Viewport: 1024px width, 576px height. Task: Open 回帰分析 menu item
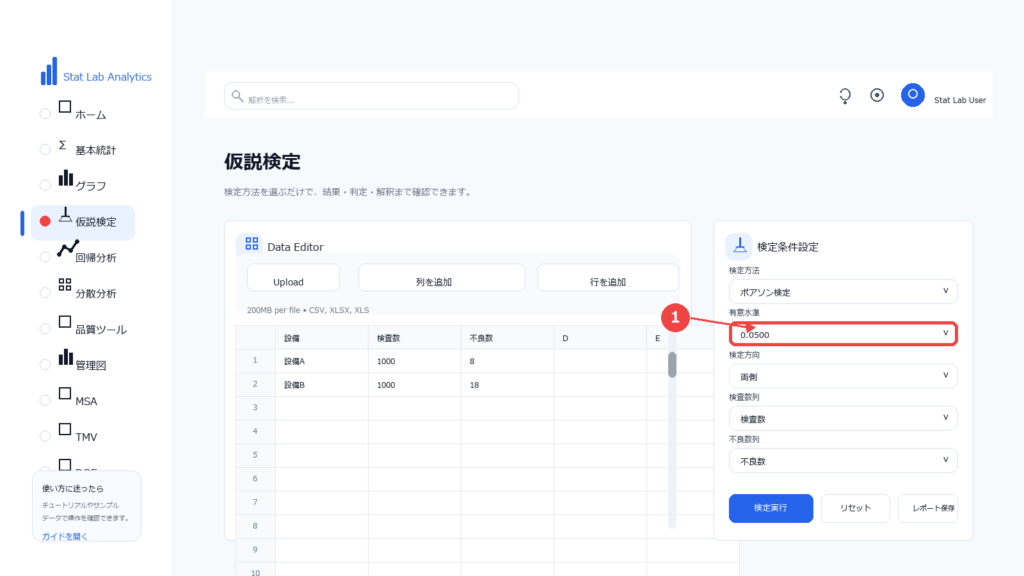(95, 258)
